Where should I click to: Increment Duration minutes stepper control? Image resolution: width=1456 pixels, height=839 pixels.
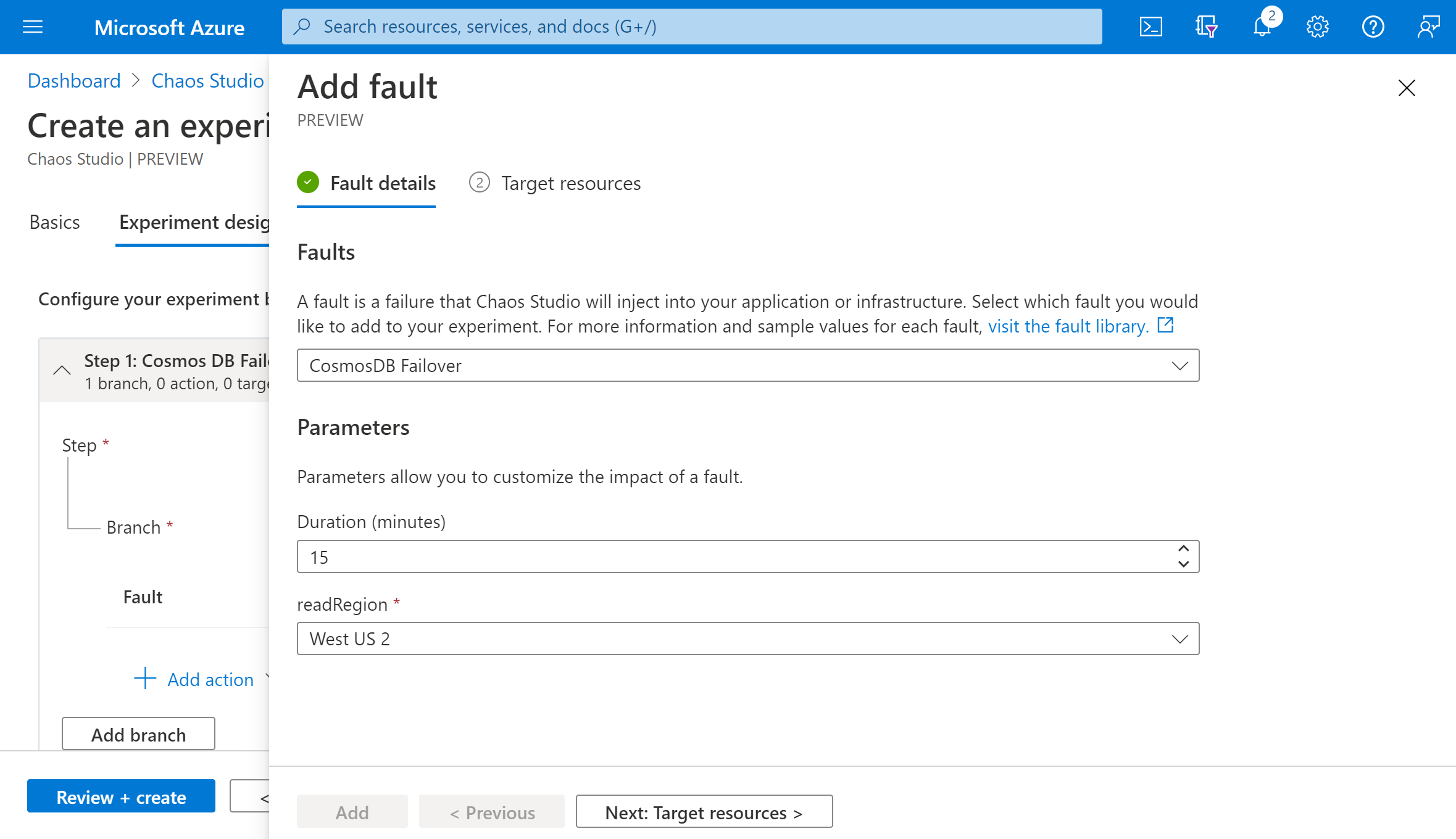click(1183, 549)
